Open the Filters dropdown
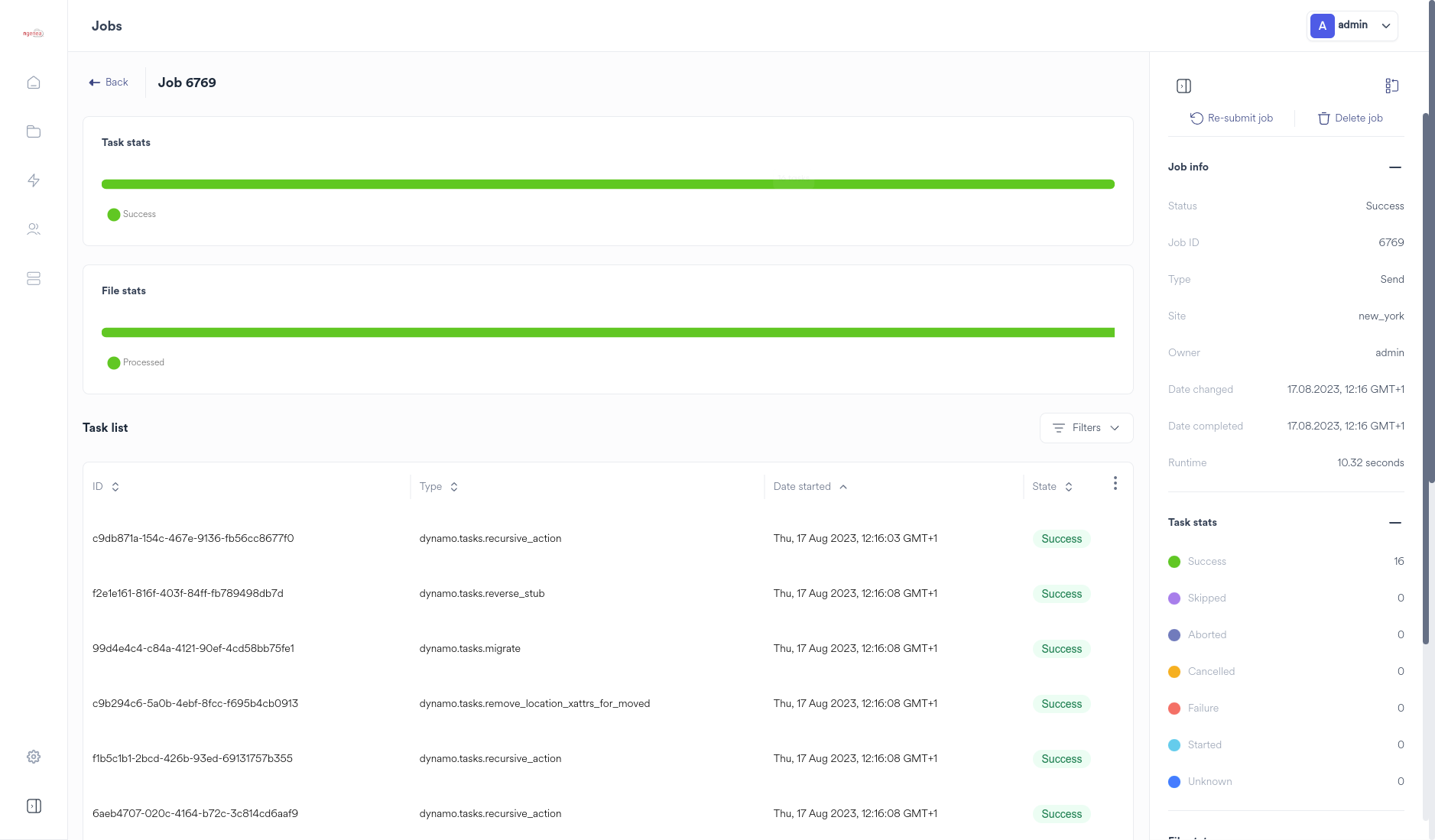 tap(1086, 427)
